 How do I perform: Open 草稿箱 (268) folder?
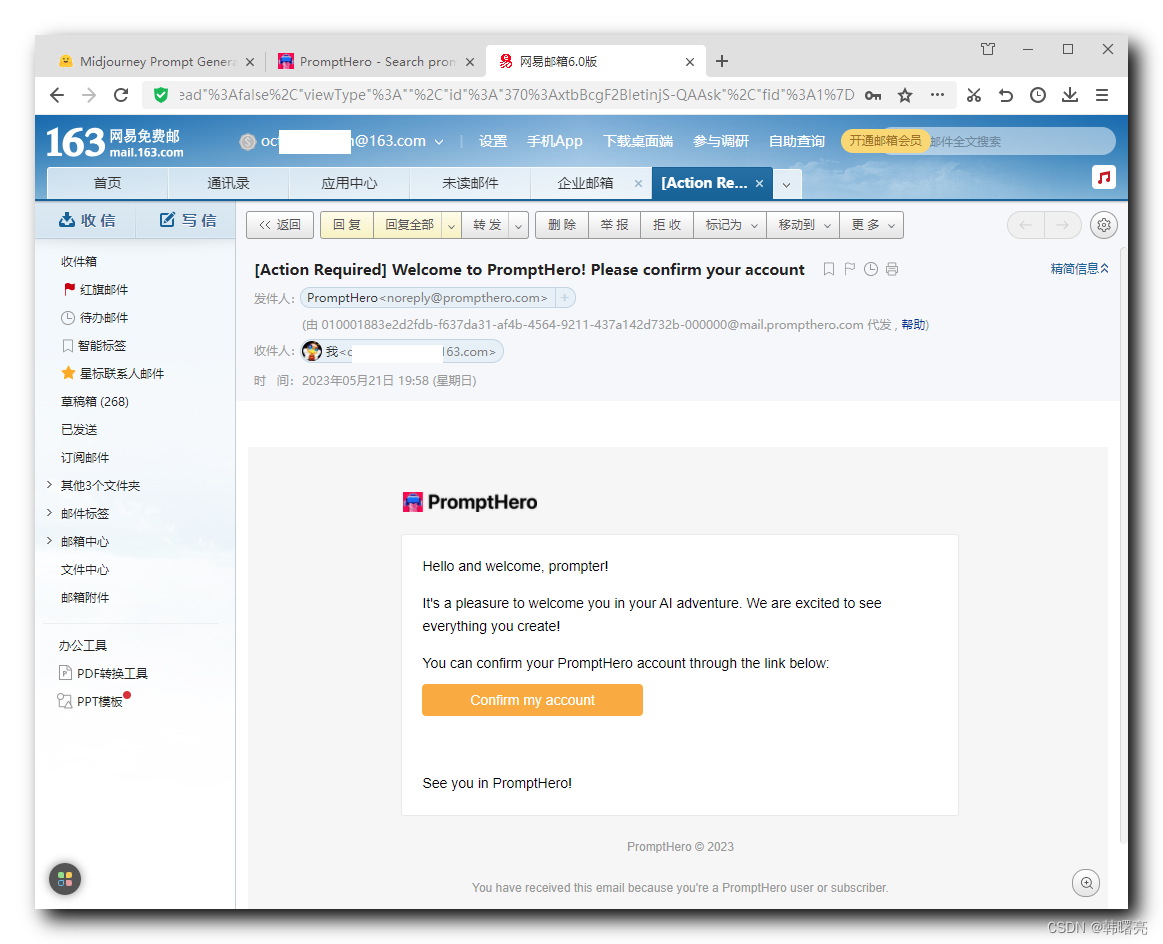[95, 402]
